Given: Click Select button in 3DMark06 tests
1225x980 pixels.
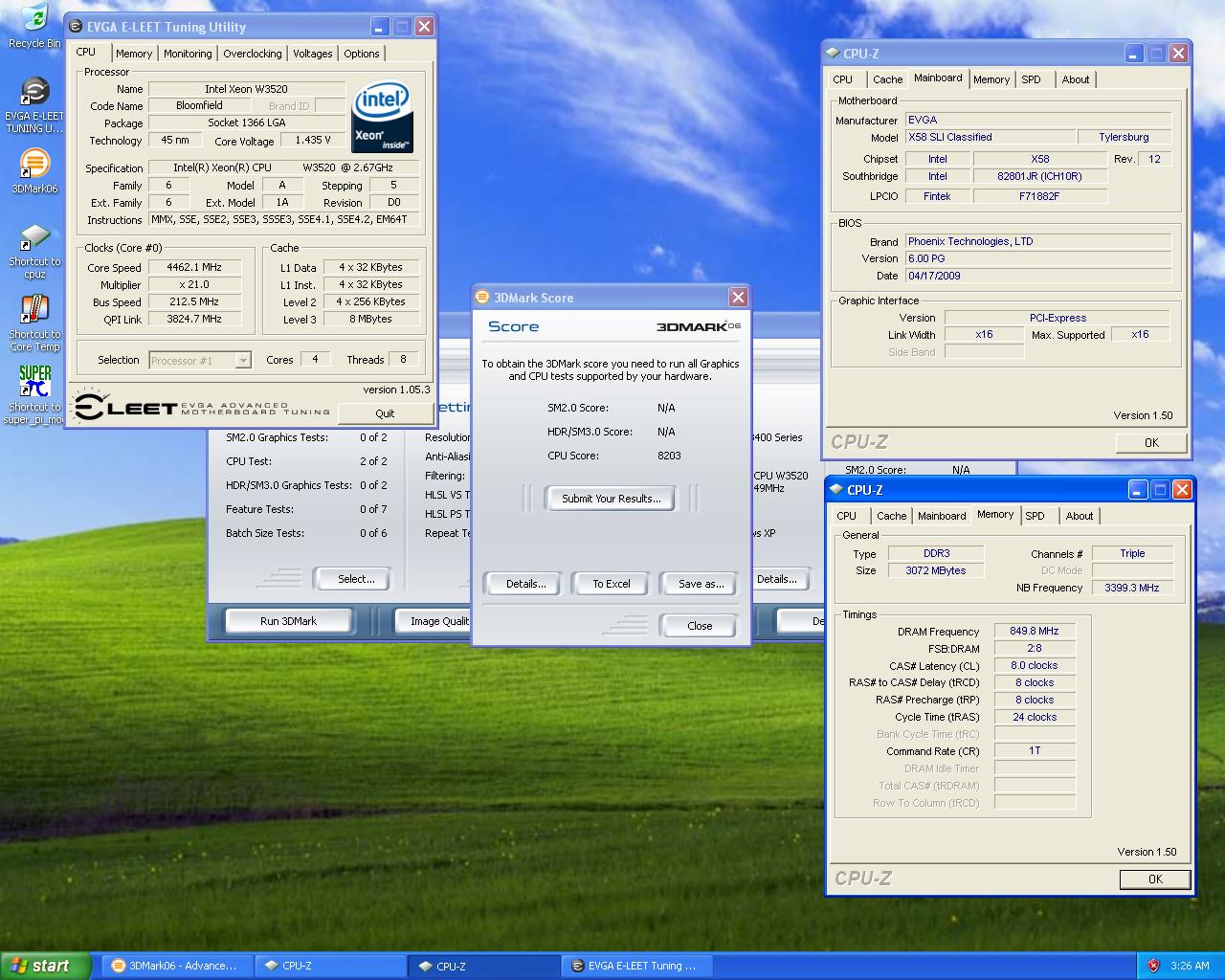Looking at the screenshot, I should click(x=356, y=579).
